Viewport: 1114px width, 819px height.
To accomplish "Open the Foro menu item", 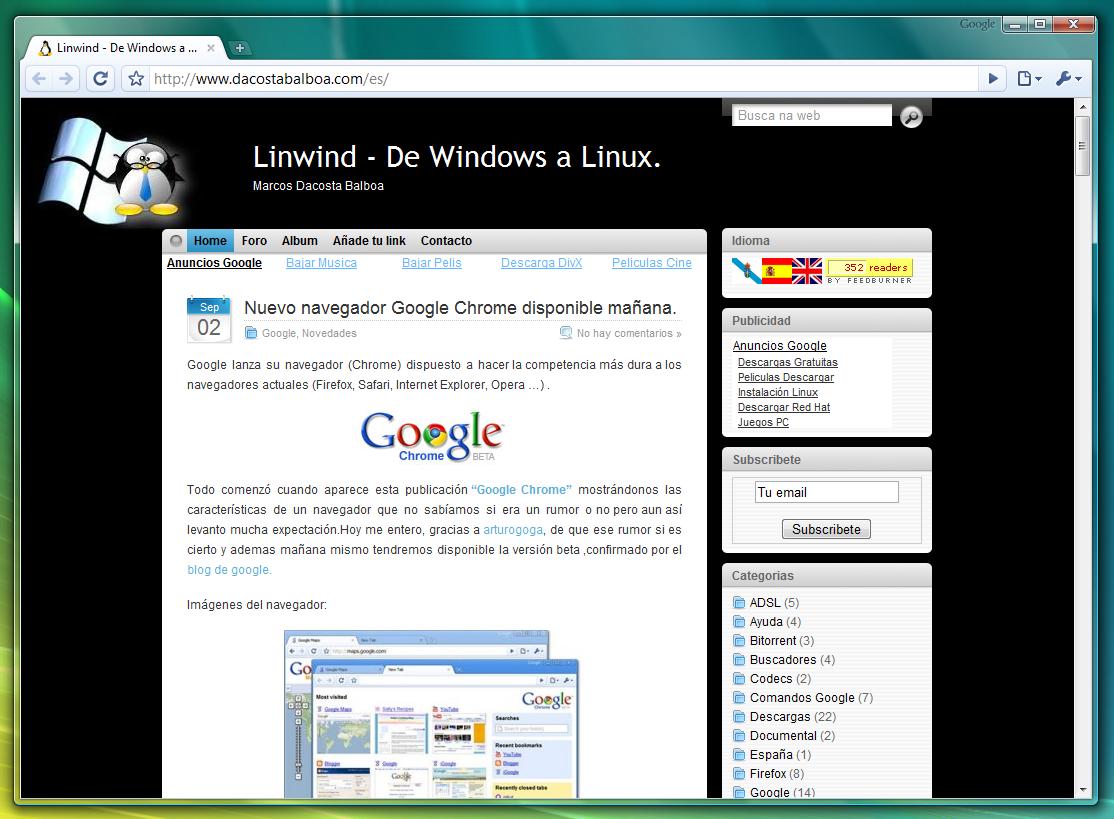I will pos(254,241).
